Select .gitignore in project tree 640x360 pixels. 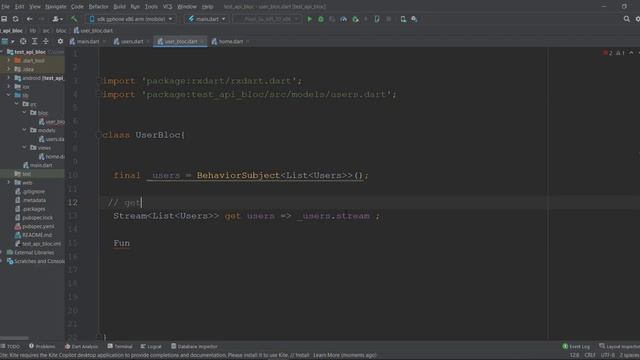[30, 191]
